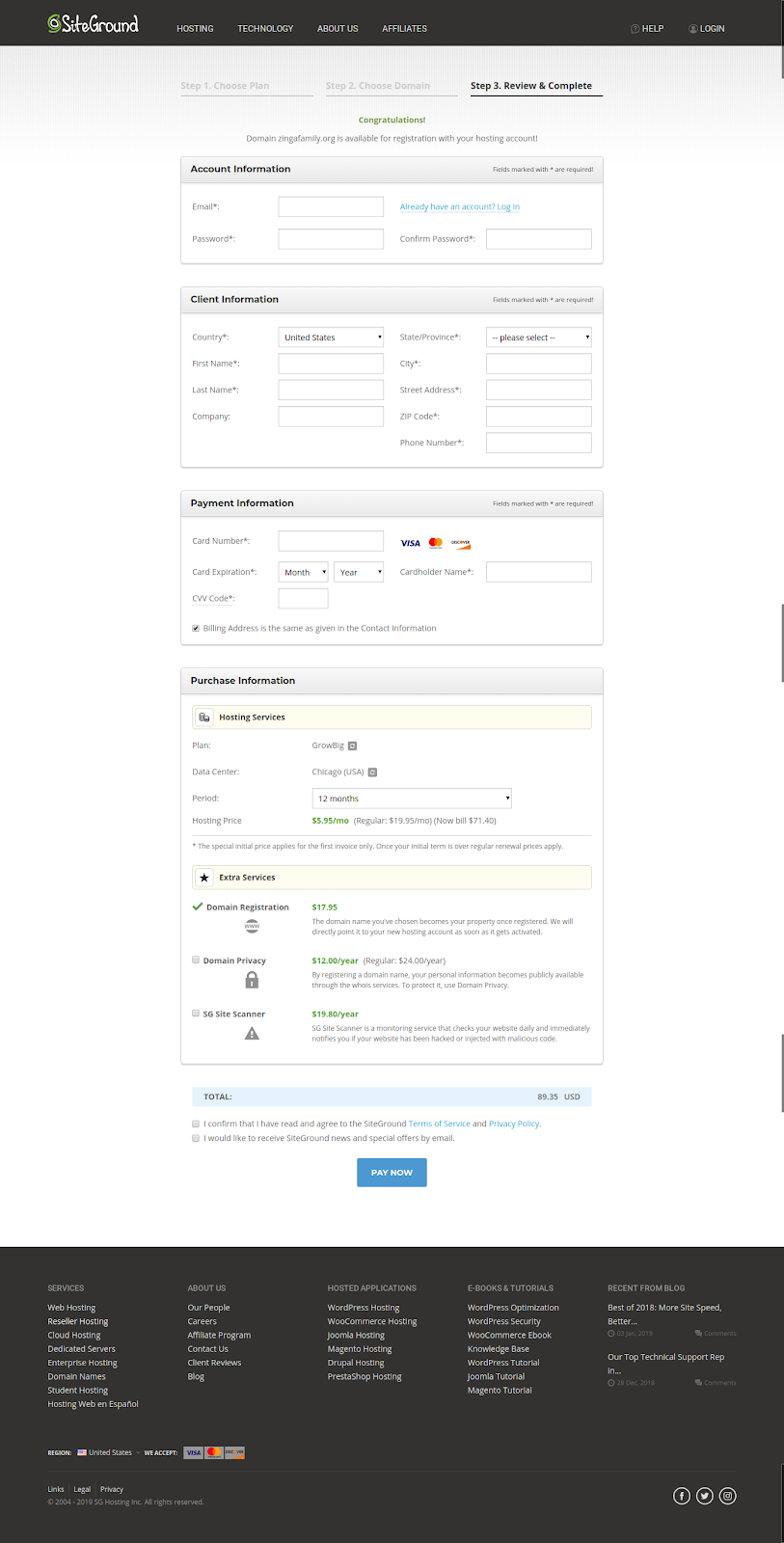Click the Visa card logo in Payment Information
The height and width of the screenshot is (1543, 784).
411,543
